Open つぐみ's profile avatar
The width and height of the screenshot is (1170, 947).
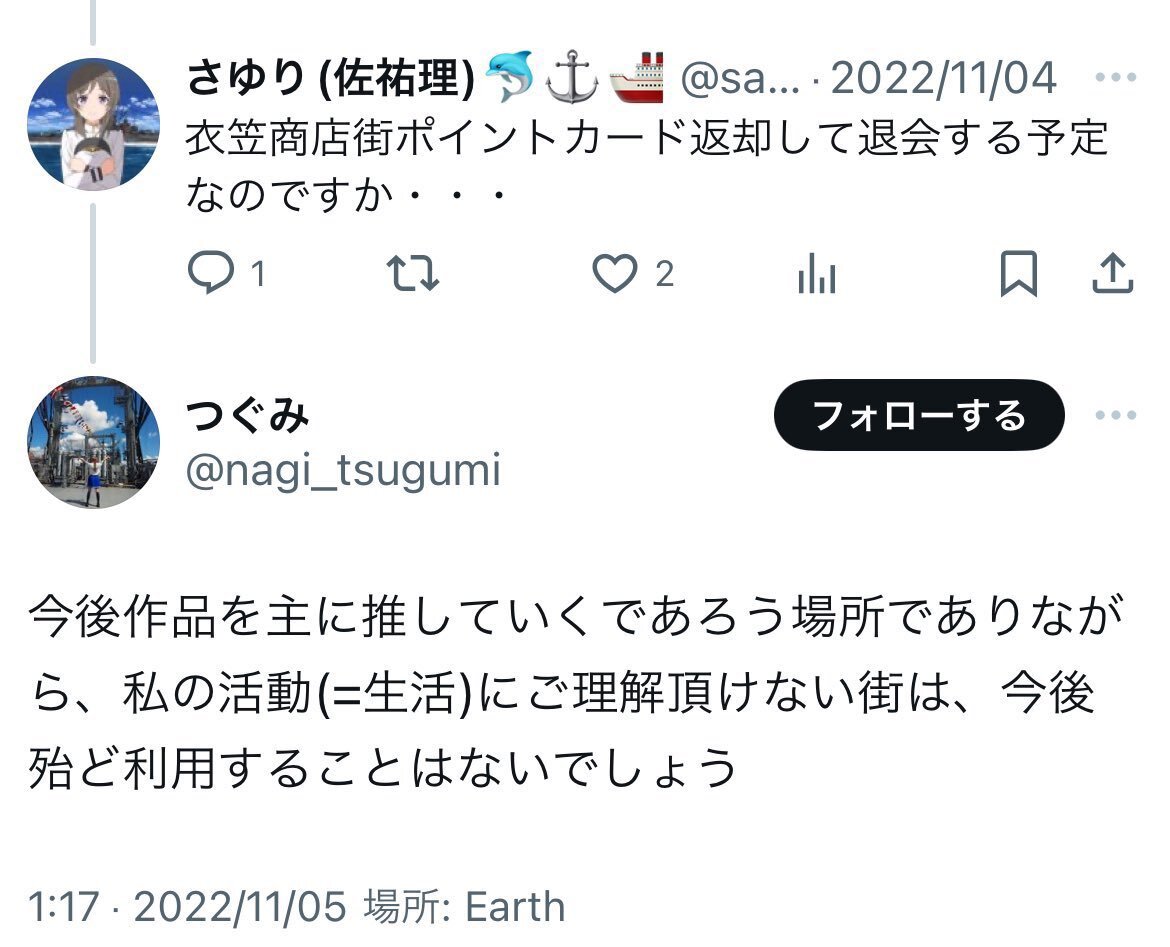tap(93, 443)
